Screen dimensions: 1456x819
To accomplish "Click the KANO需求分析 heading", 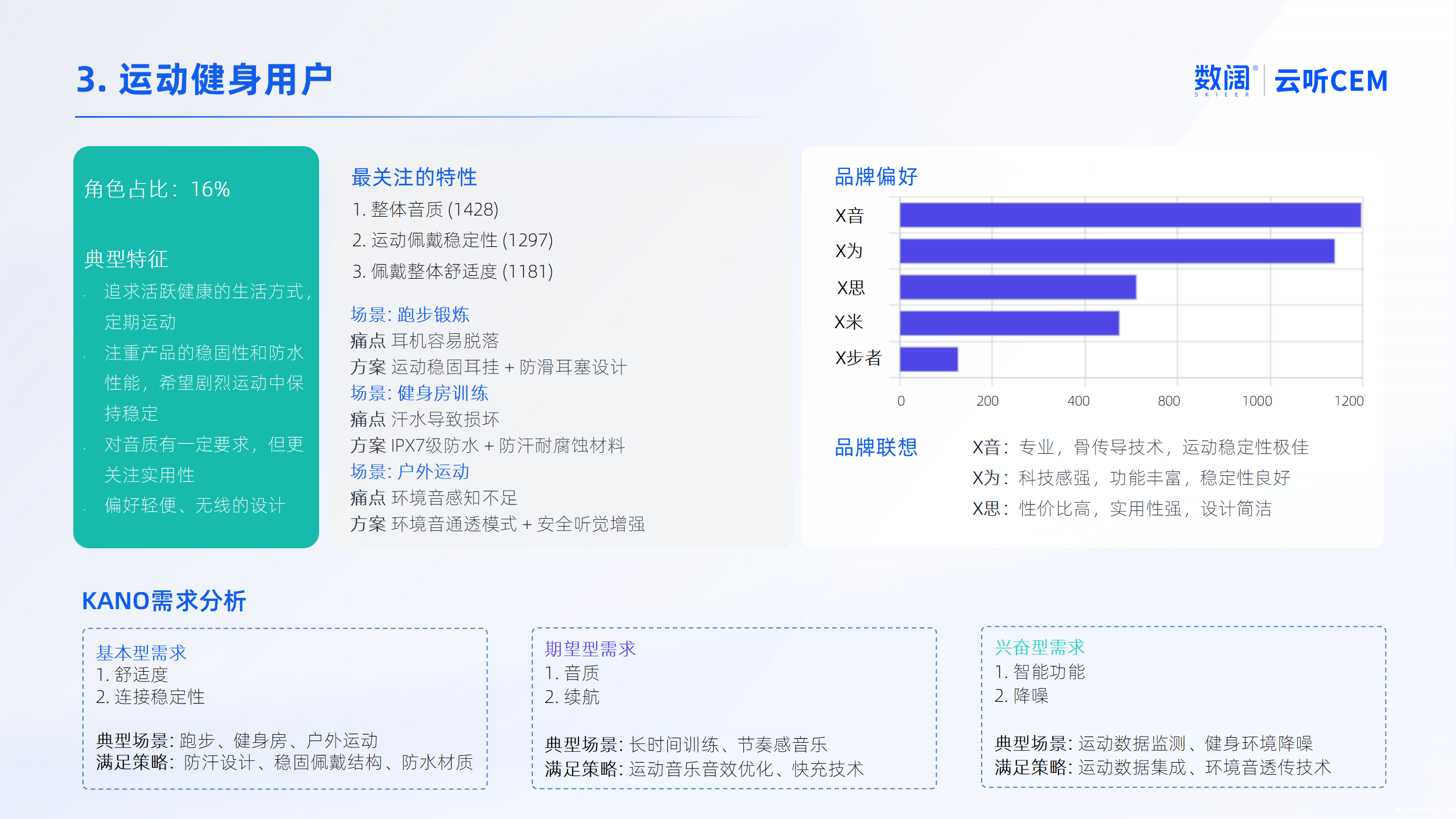I will [164, 601].
